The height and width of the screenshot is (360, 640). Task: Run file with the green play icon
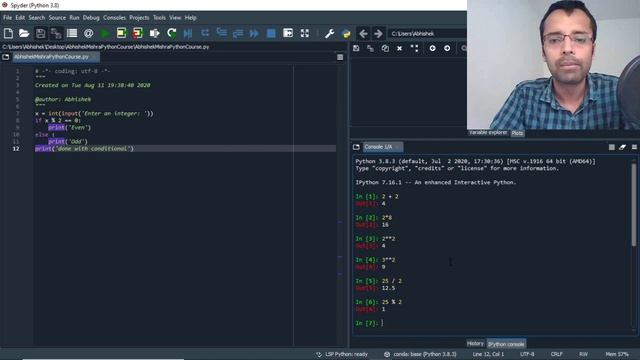104,33
